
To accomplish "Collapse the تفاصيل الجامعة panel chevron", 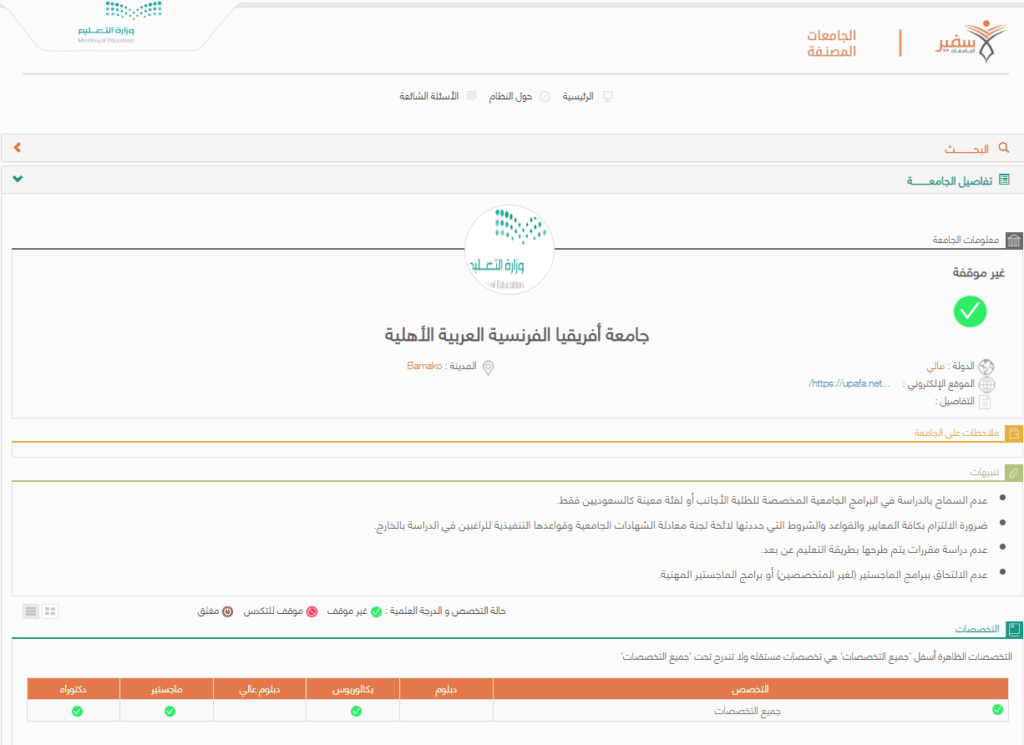I will 17,180.
